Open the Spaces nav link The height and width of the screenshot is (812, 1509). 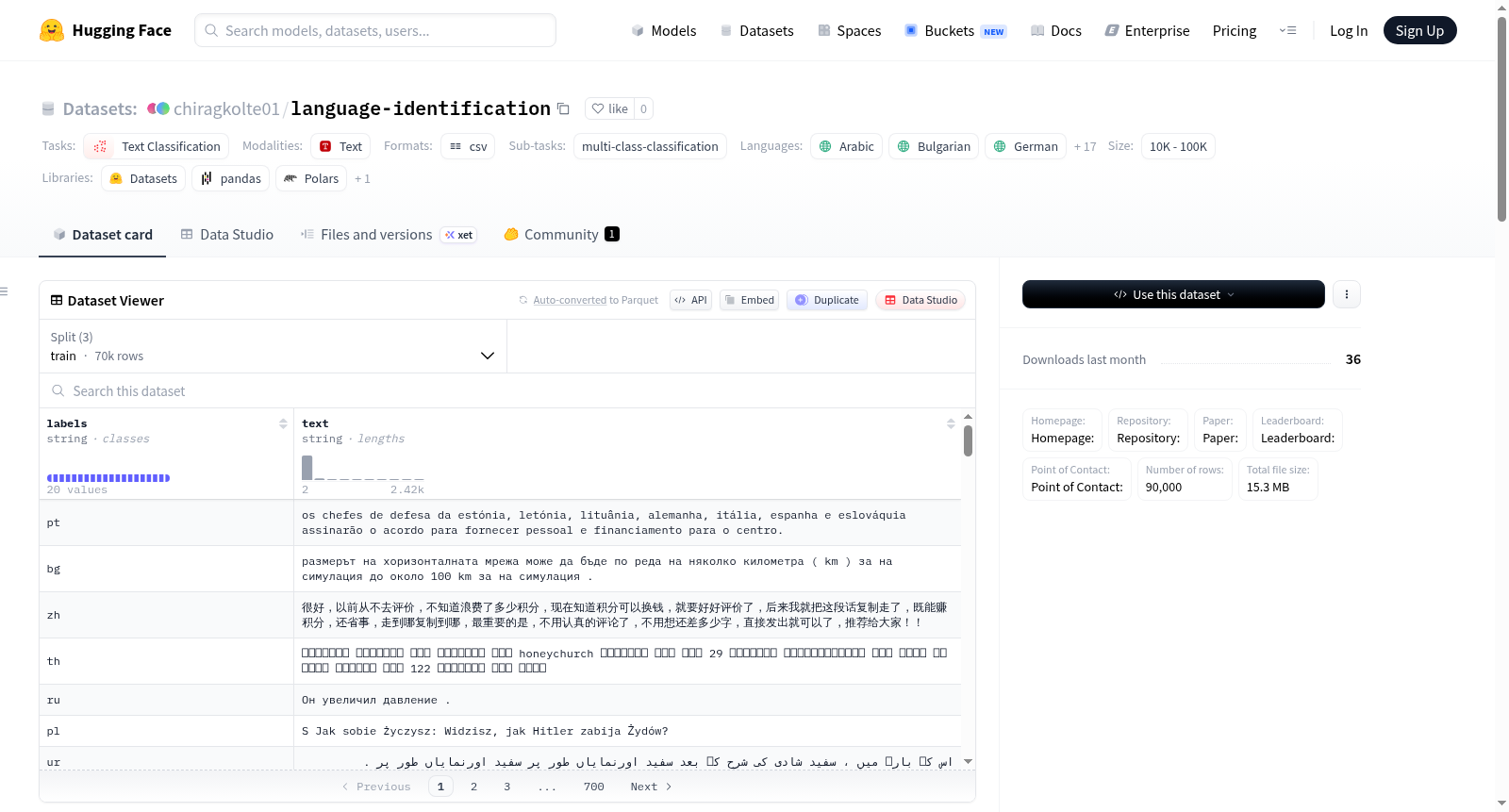click(849, 31)
